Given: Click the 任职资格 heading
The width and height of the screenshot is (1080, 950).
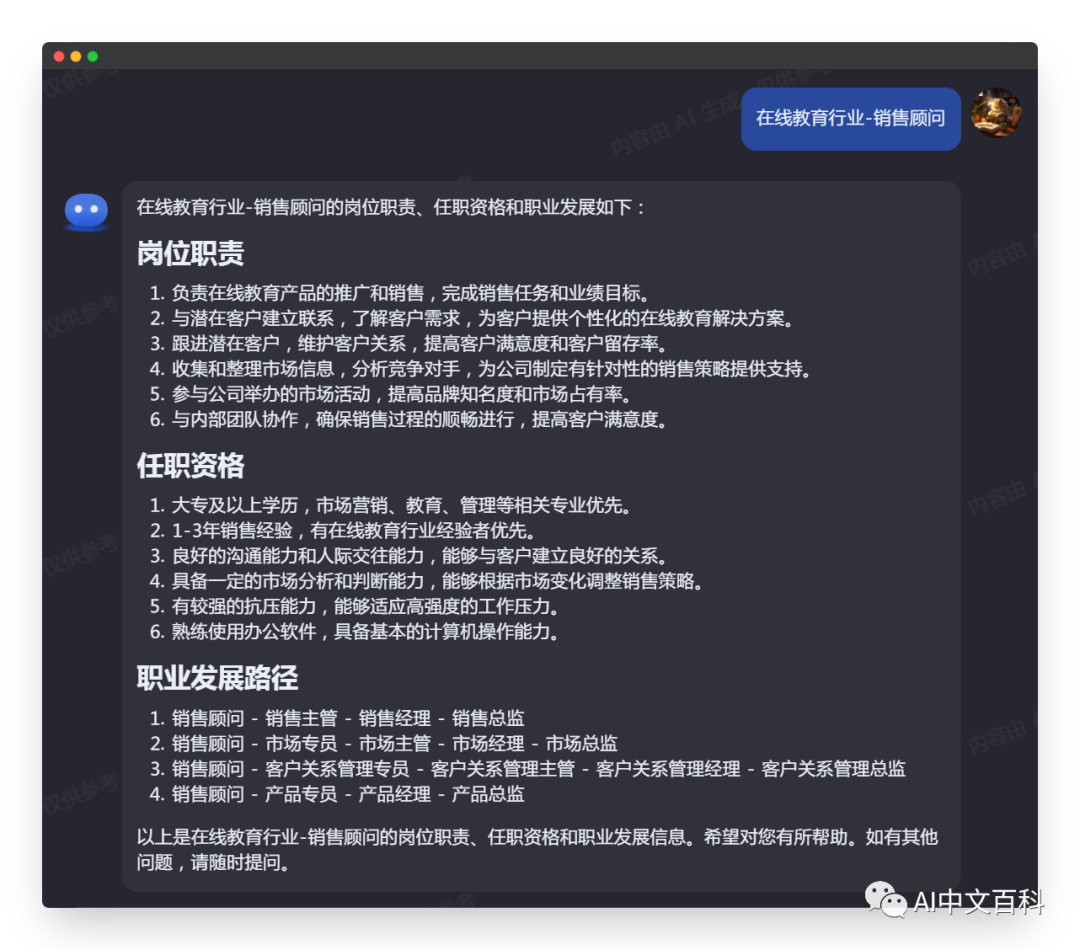Looking at the screenshot, I should pos(190,466).
